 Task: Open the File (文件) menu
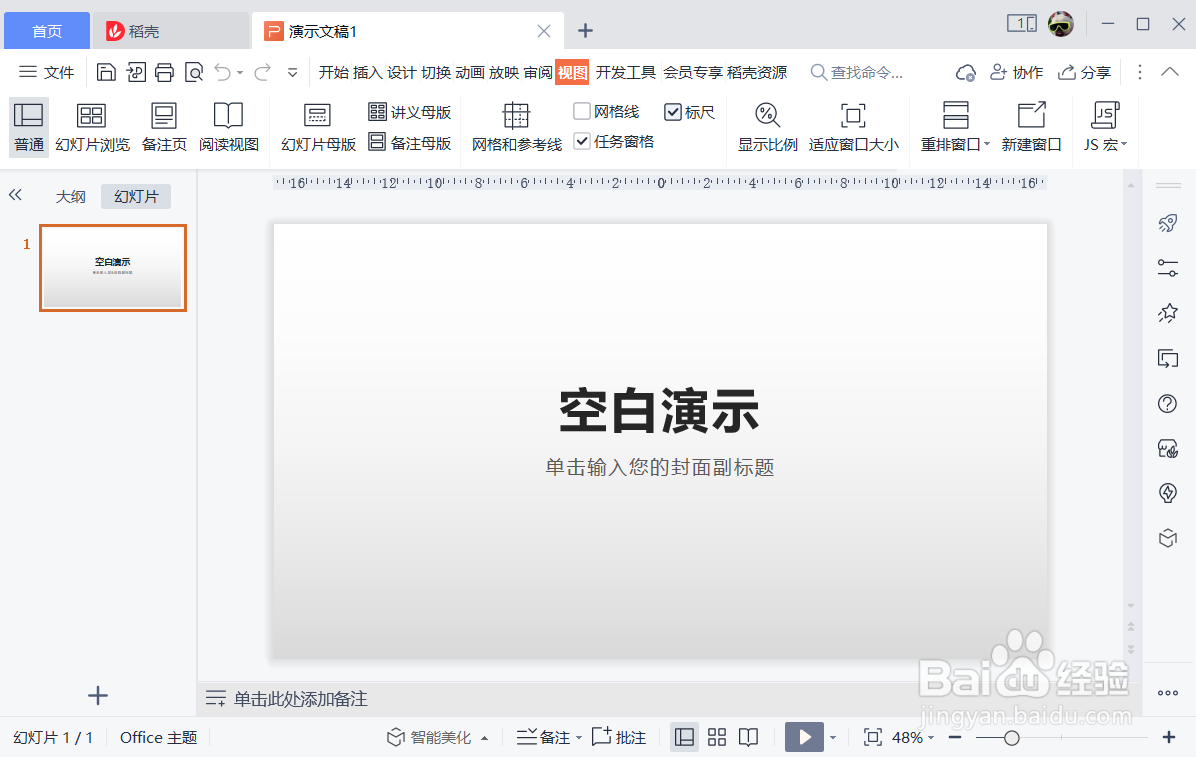click(x=47, y=72)
